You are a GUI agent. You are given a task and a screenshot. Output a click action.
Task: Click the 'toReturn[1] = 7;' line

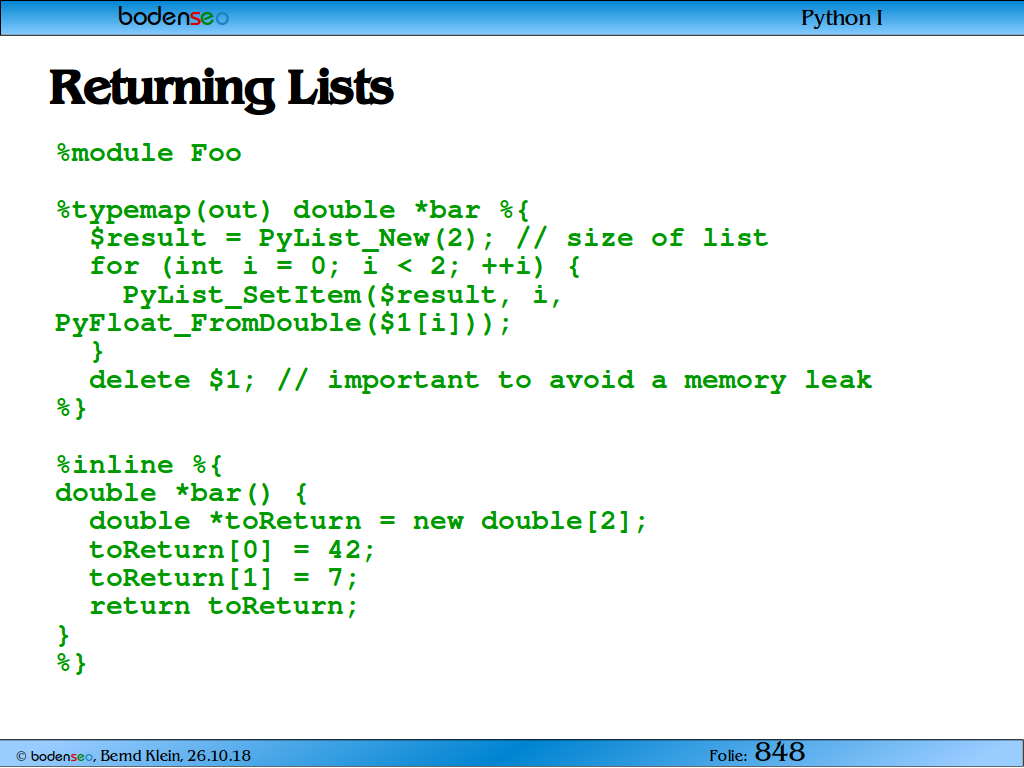coord(223,578)
